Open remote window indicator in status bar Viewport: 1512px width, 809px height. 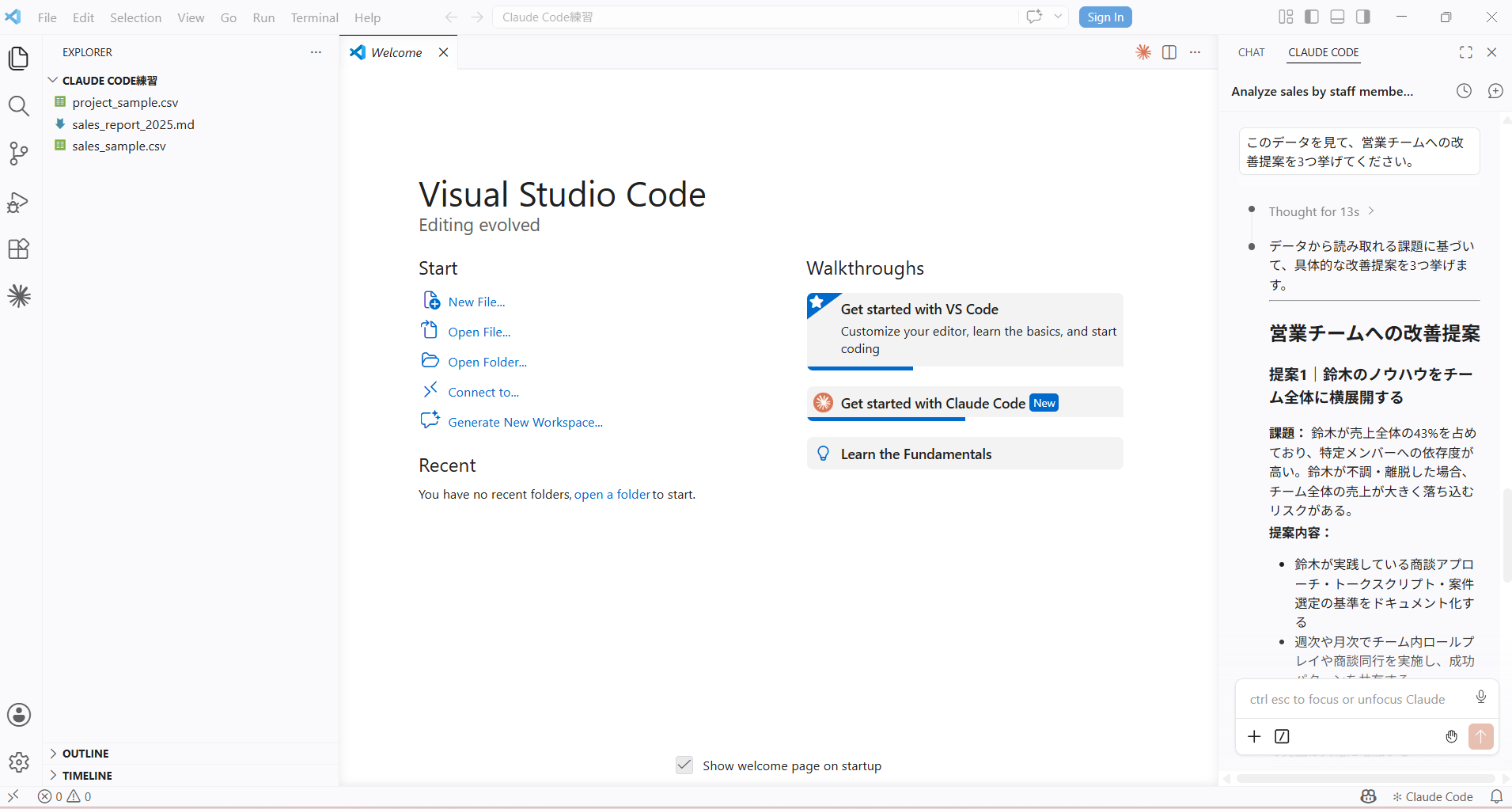13,796
